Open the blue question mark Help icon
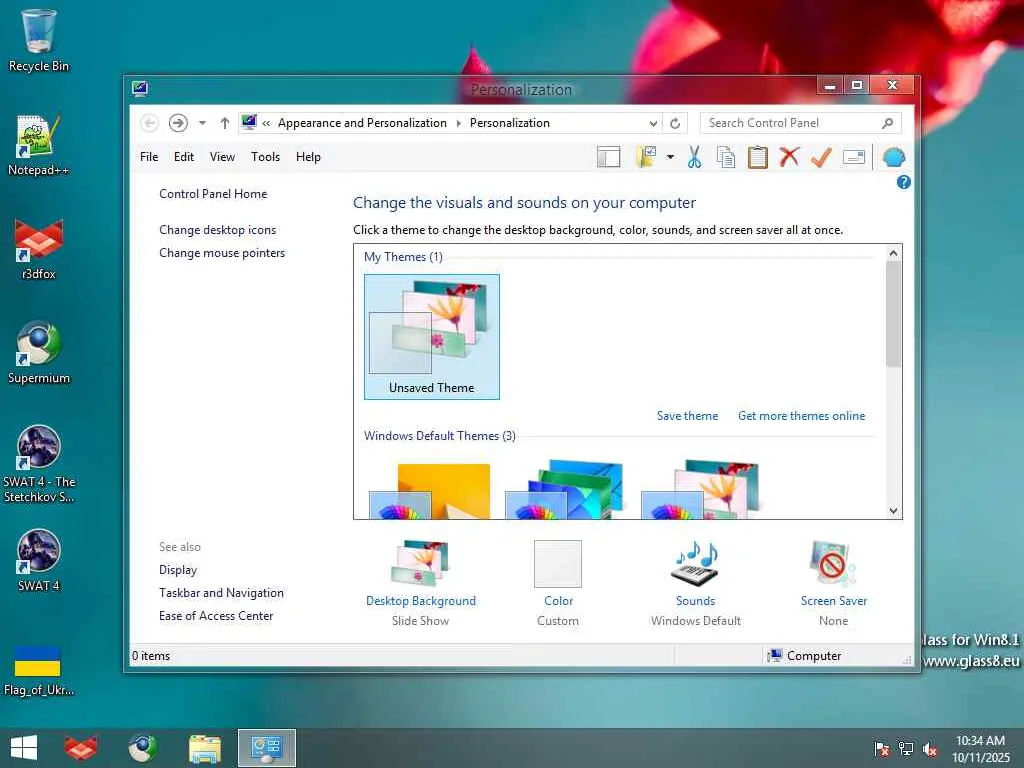The height and width of the screenshot is (768, 1024). point(903,182)
